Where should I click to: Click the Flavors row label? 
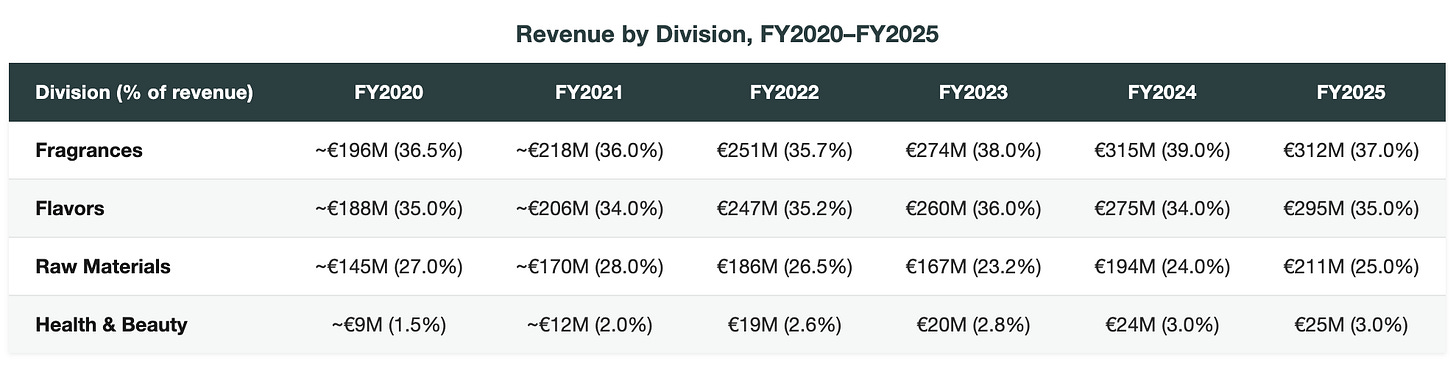pyautogui.click(x=70, y=209)
